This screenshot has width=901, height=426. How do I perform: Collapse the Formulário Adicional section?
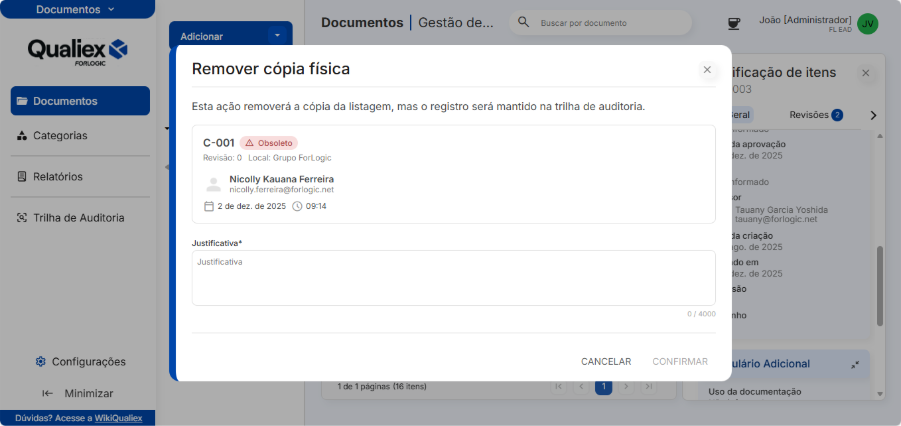855,364
